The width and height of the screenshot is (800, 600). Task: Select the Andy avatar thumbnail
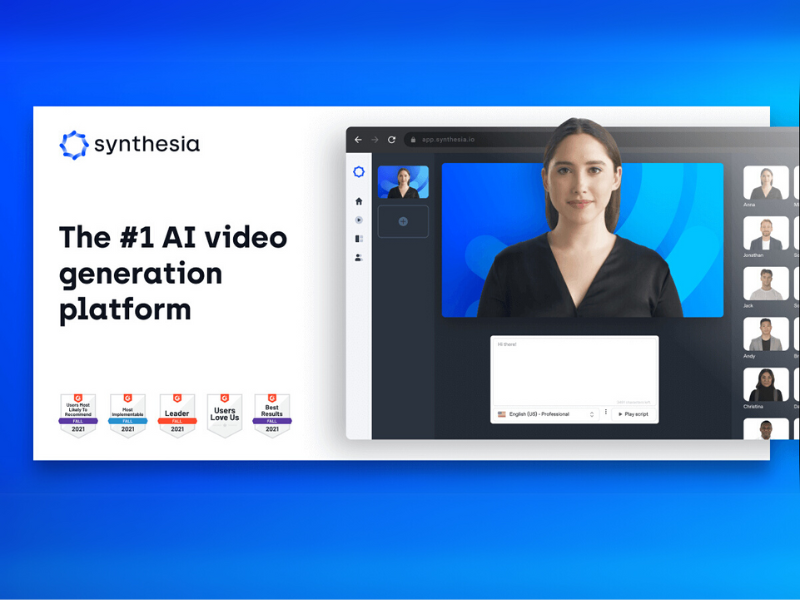coord(765,334)
